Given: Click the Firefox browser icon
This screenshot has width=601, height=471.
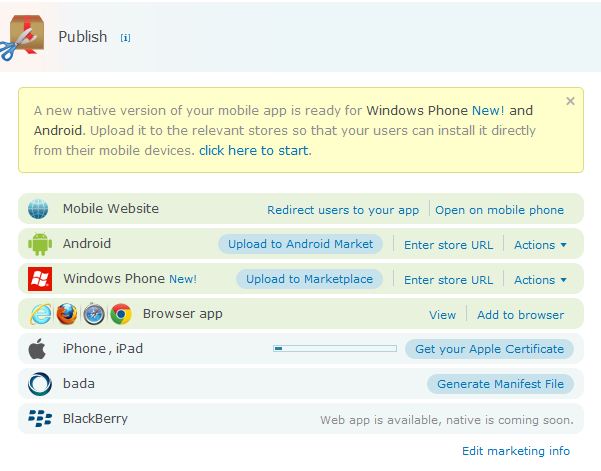Looking at the screenshot, I should coord(67,314).
